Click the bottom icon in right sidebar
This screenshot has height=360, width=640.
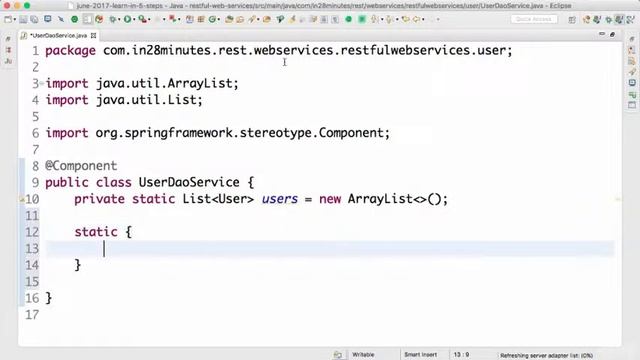pos(632,105)
